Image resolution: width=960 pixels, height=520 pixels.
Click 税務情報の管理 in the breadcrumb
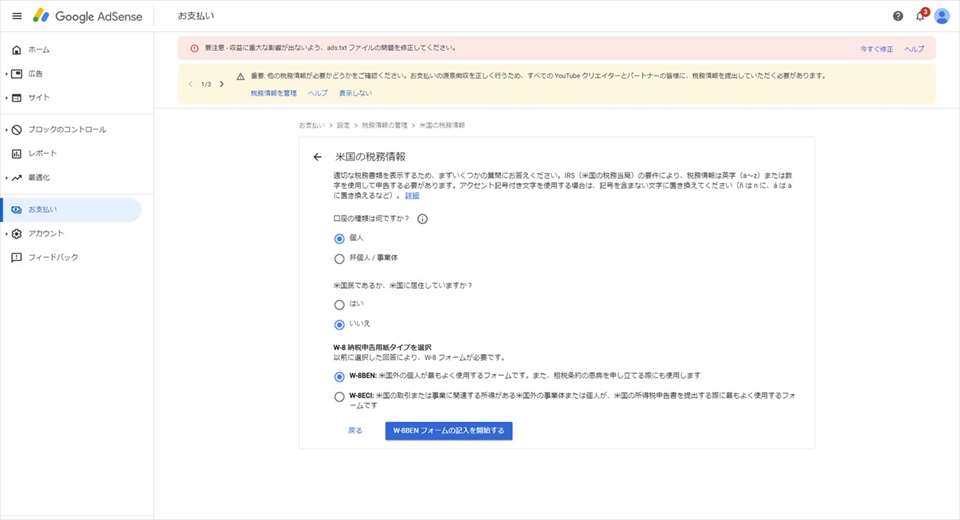(384, 125)
